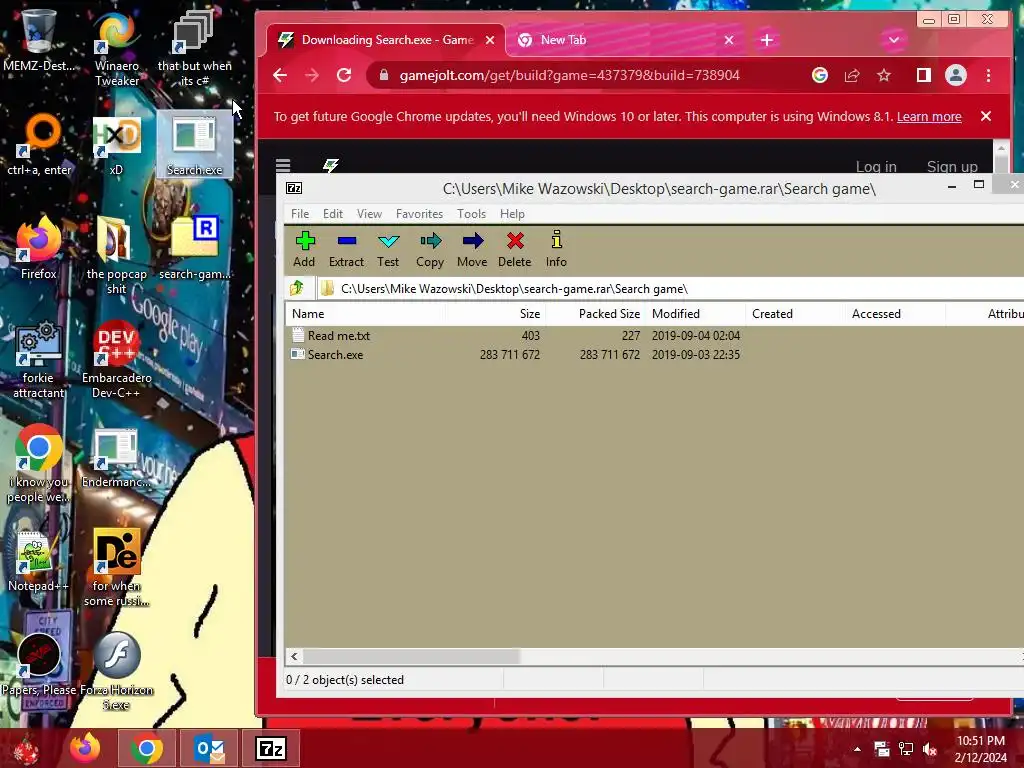Select the Recycle Bin named MEMZ-Dest...
The height and width of the screenshot is (768, 1024).
[39, 40]
